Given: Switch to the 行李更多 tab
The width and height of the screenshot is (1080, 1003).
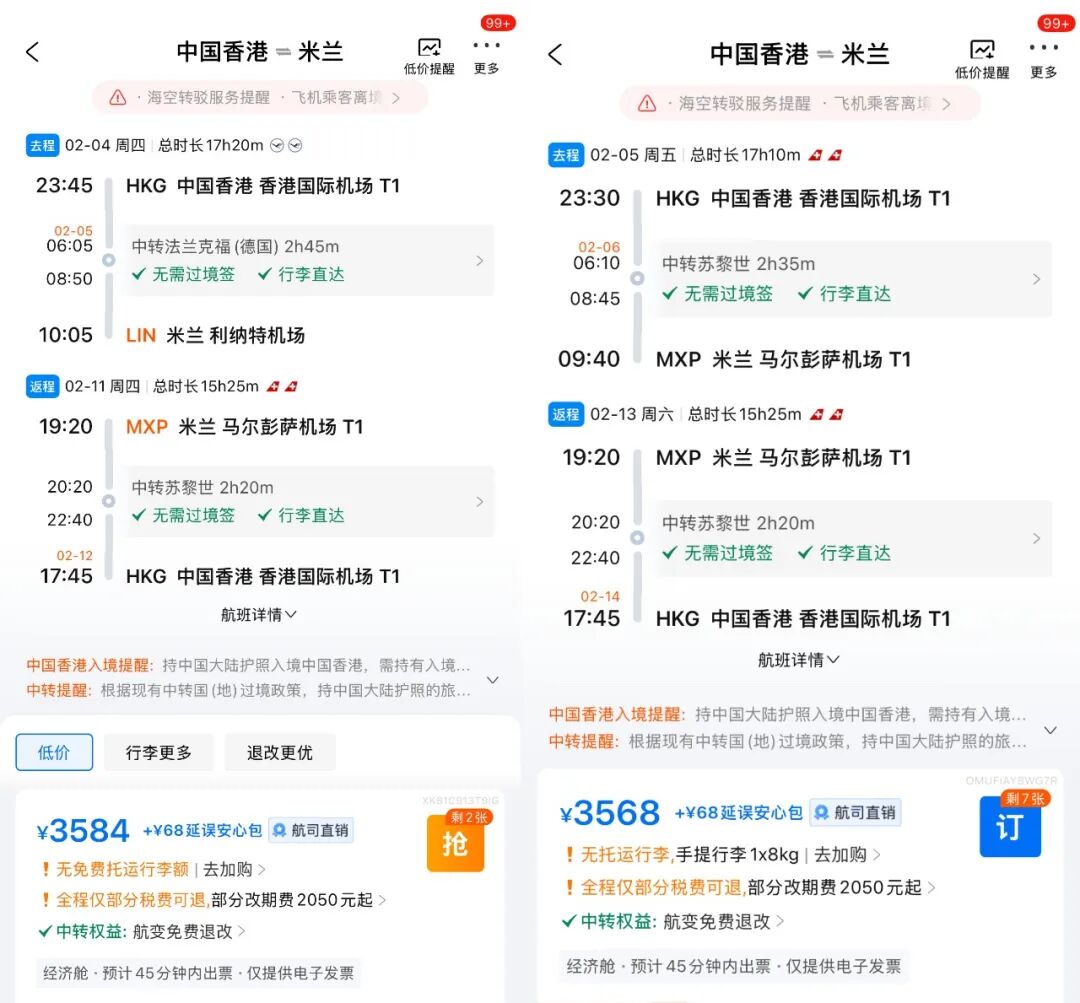Looking at the screenshot, I should (x=158, y=753).
